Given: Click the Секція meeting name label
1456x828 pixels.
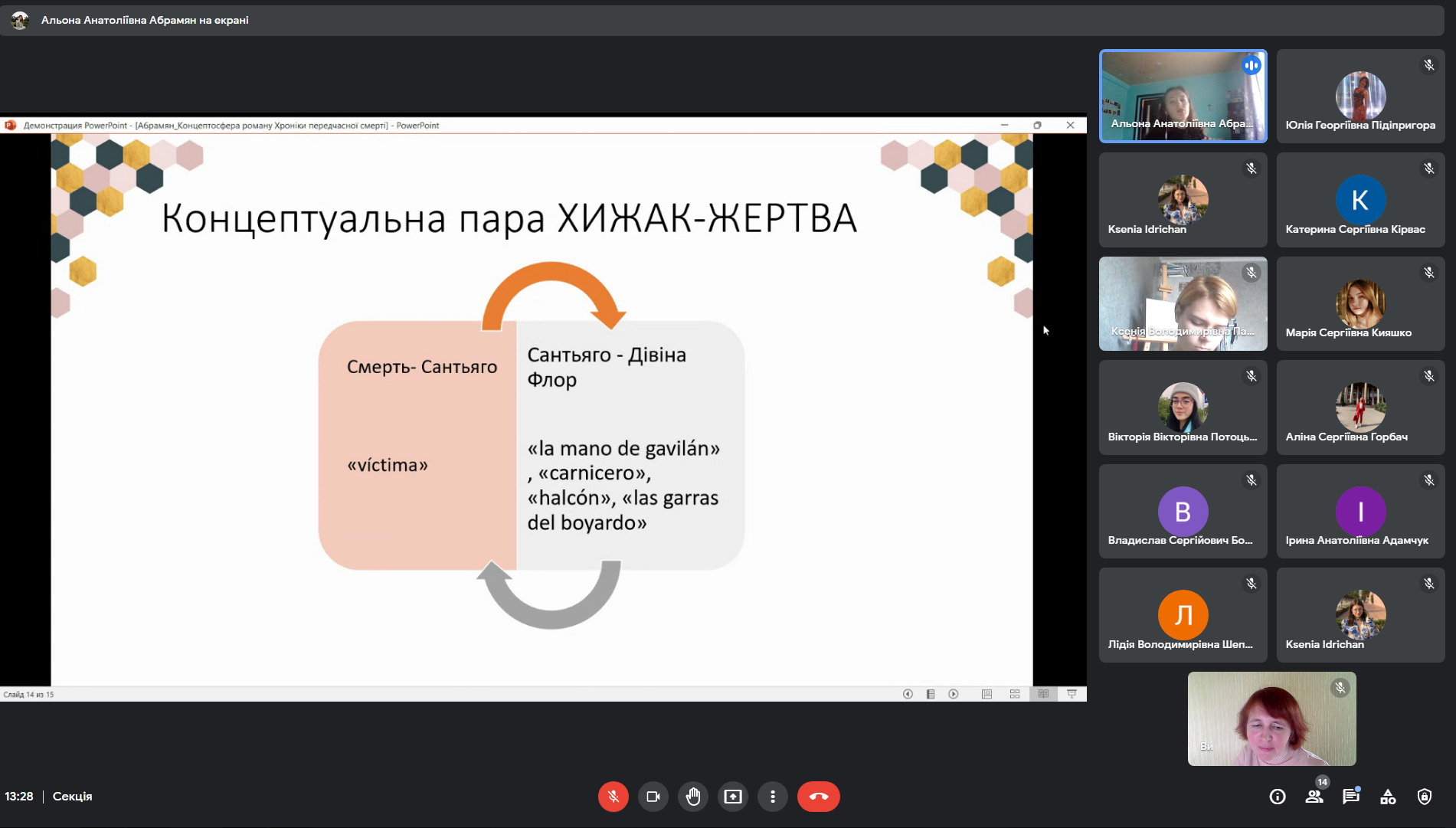Looking at the screenshot, I should click(x=72, y=797).
